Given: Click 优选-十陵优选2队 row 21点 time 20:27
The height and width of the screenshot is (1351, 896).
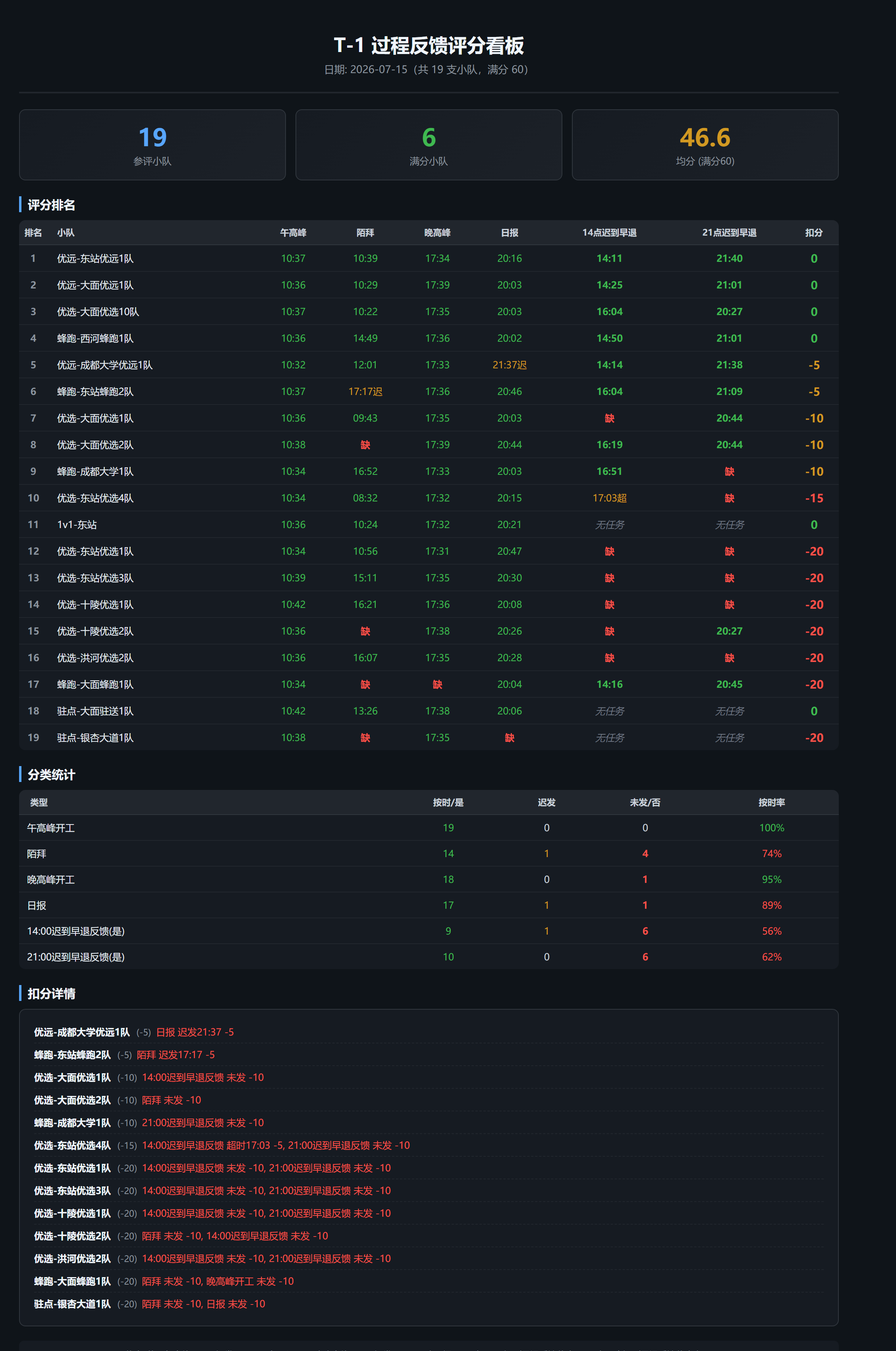Looking at the screenshot, I should pyautogui.click(x=729, y=631).
